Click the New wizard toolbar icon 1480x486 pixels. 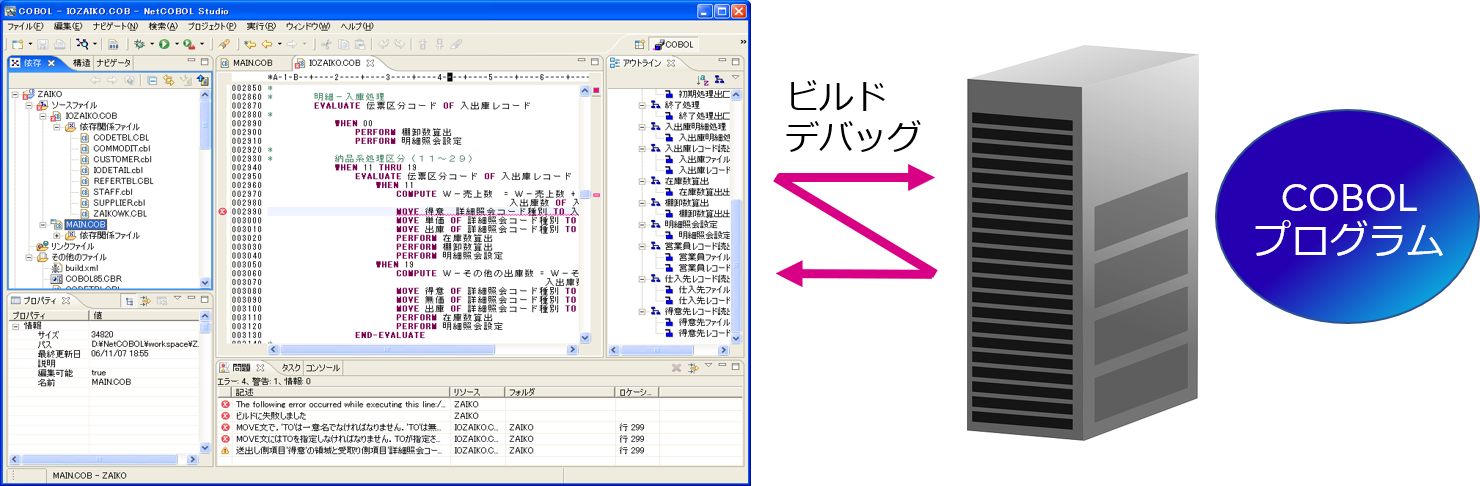click(17, 44)
